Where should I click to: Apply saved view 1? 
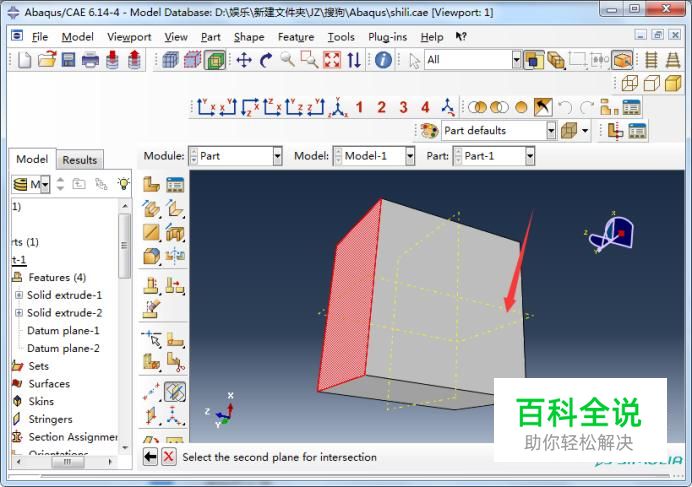click(359, 107)
